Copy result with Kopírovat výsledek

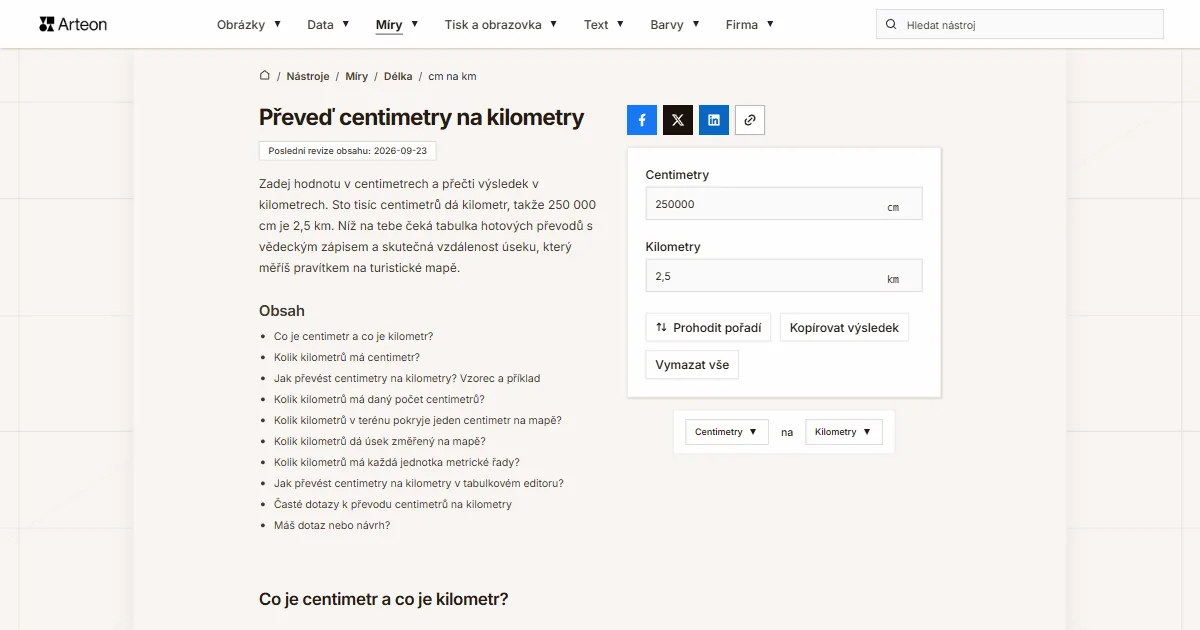844,327
